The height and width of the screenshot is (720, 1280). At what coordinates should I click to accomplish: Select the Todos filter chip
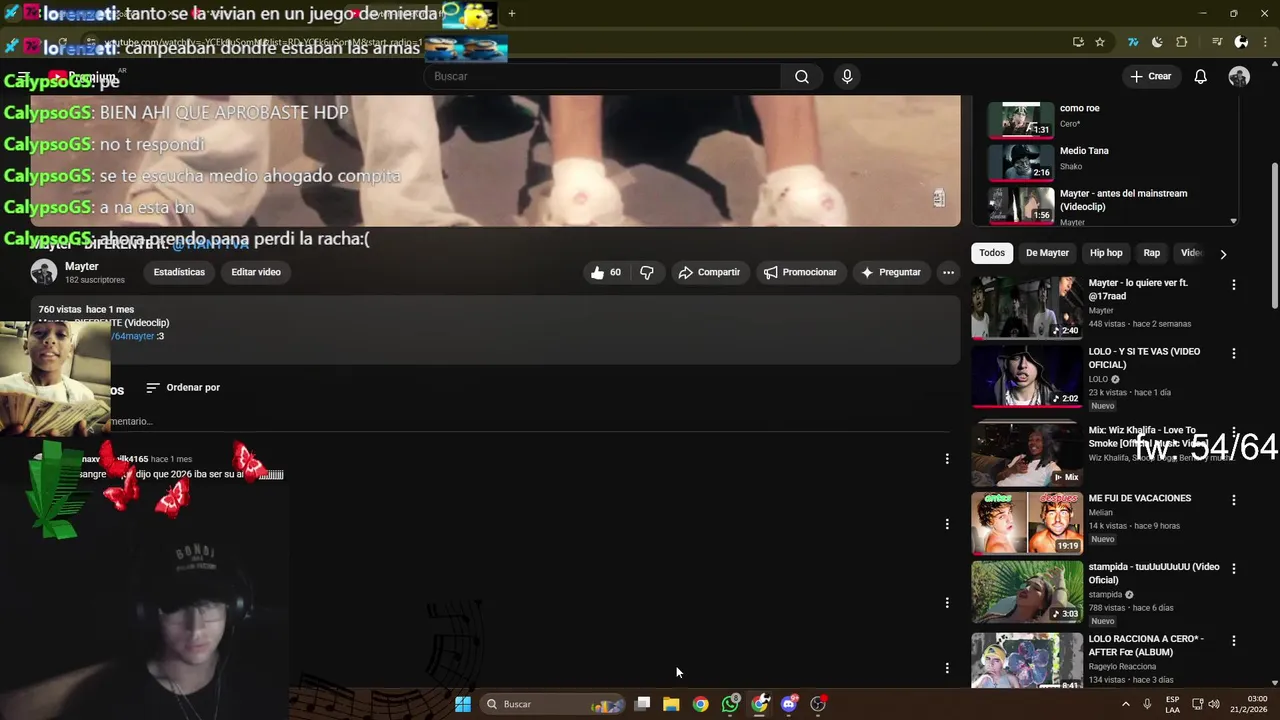[x=992, y=253]
